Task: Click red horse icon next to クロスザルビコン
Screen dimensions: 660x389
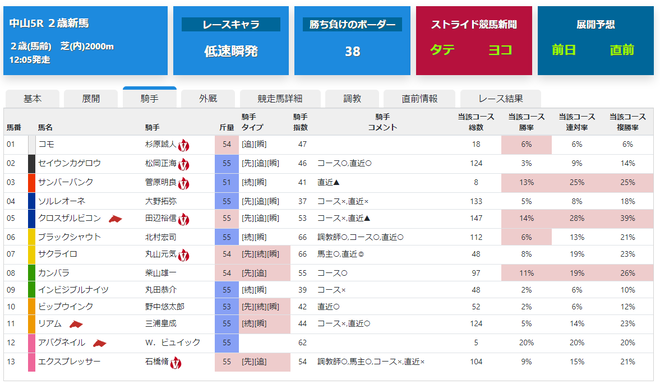Action: click(115, 219)
